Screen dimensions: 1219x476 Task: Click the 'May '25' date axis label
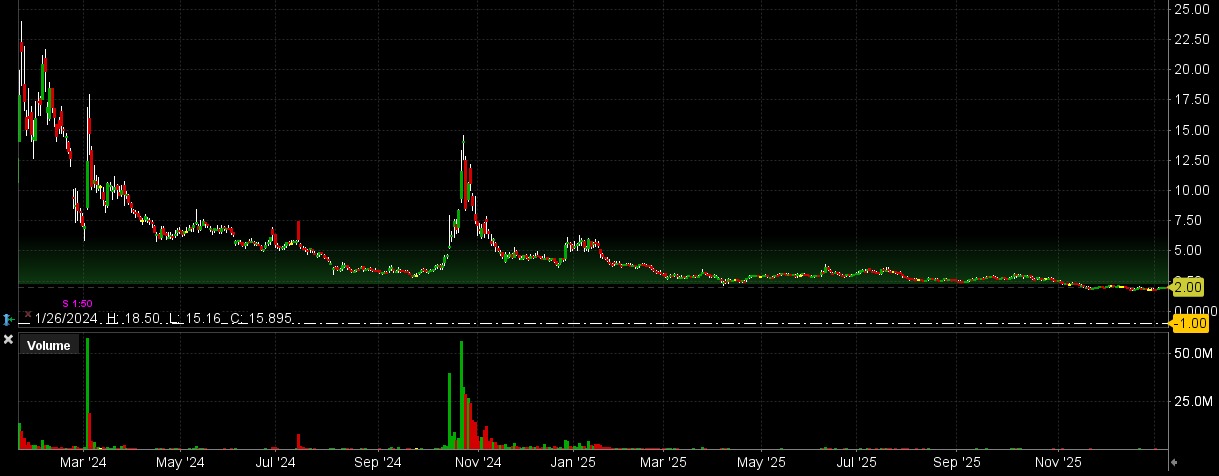[761, 463]
